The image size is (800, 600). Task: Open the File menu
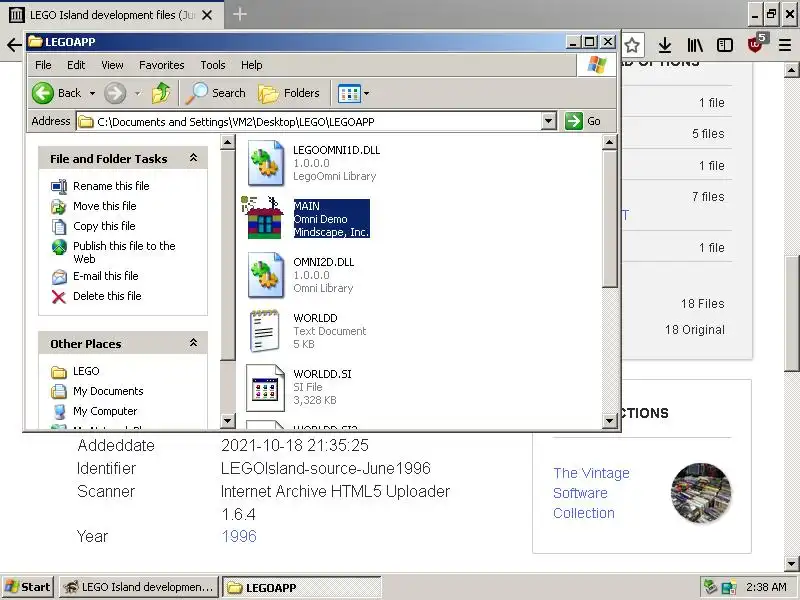43,65
